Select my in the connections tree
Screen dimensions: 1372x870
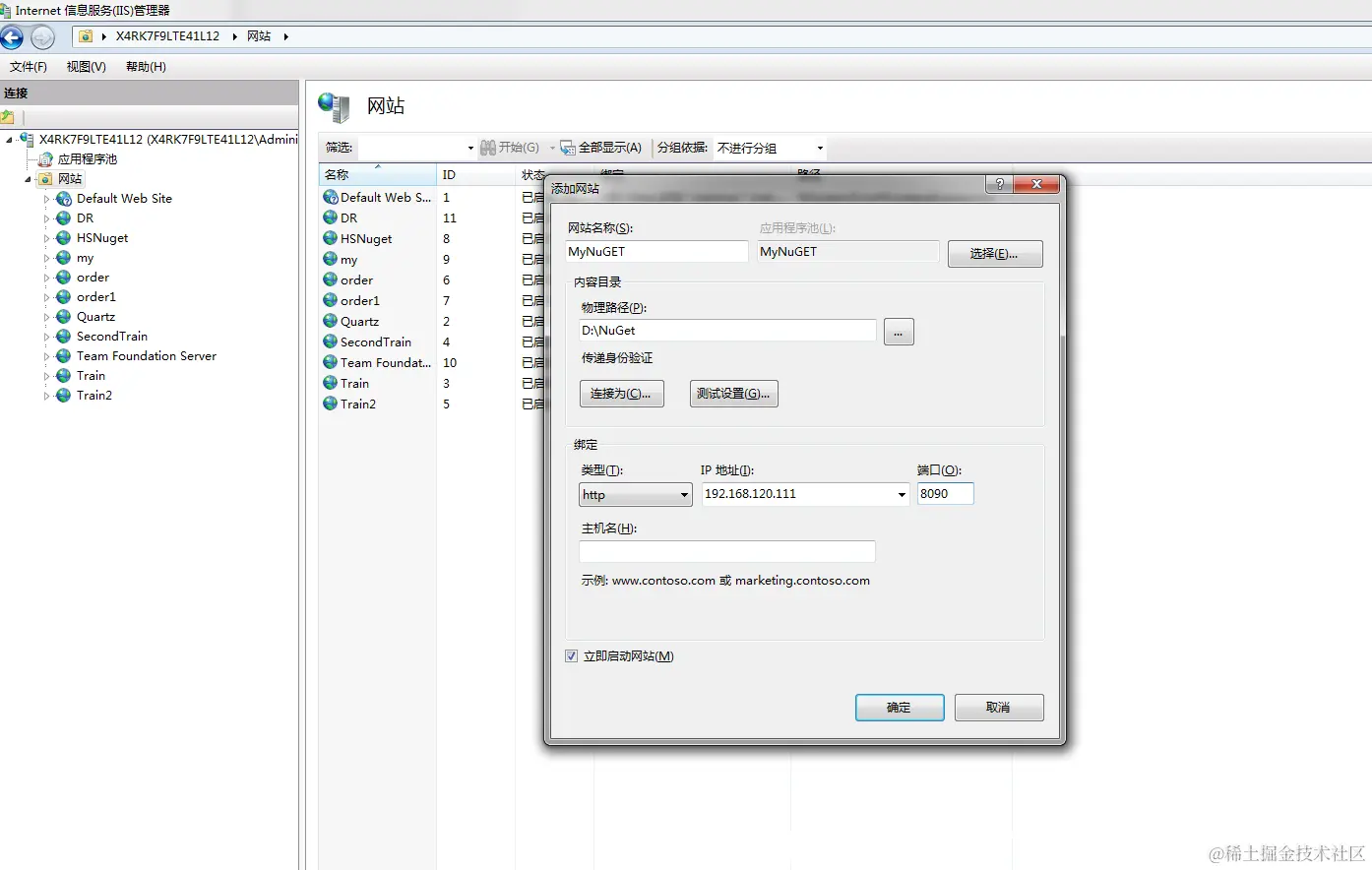pos(86,258)
